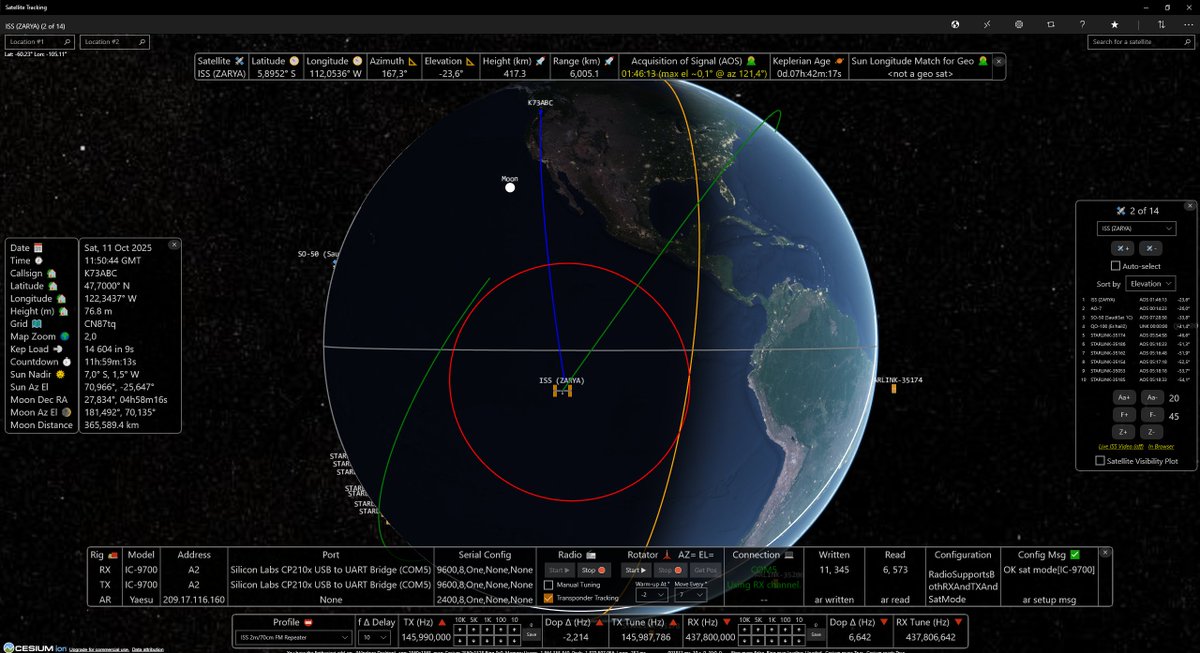Screen dimensions: 1200x653
Task: Click the satellite icon in the Satellite header
Action: 237,59
